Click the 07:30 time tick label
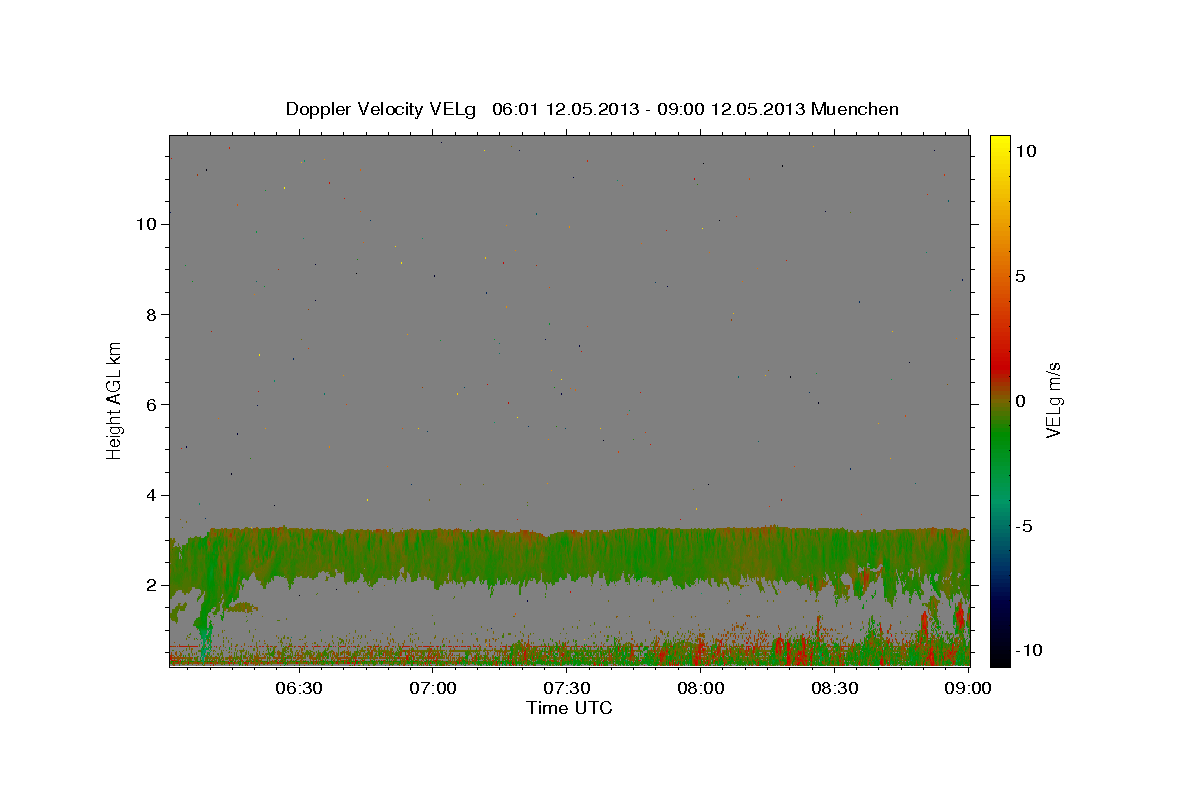This screenshot has width=1200, height=800. [x=567, y=688]
